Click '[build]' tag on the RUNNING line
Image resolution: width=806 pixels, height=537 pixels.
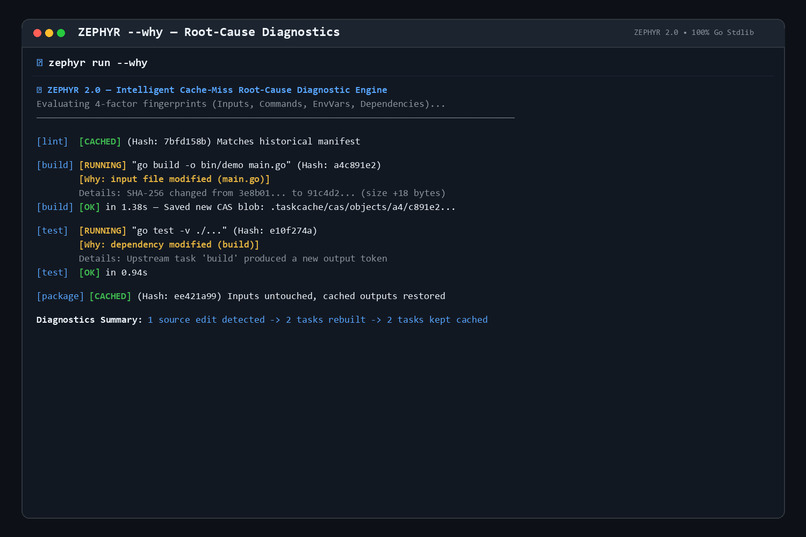click(x=54, y=165)
